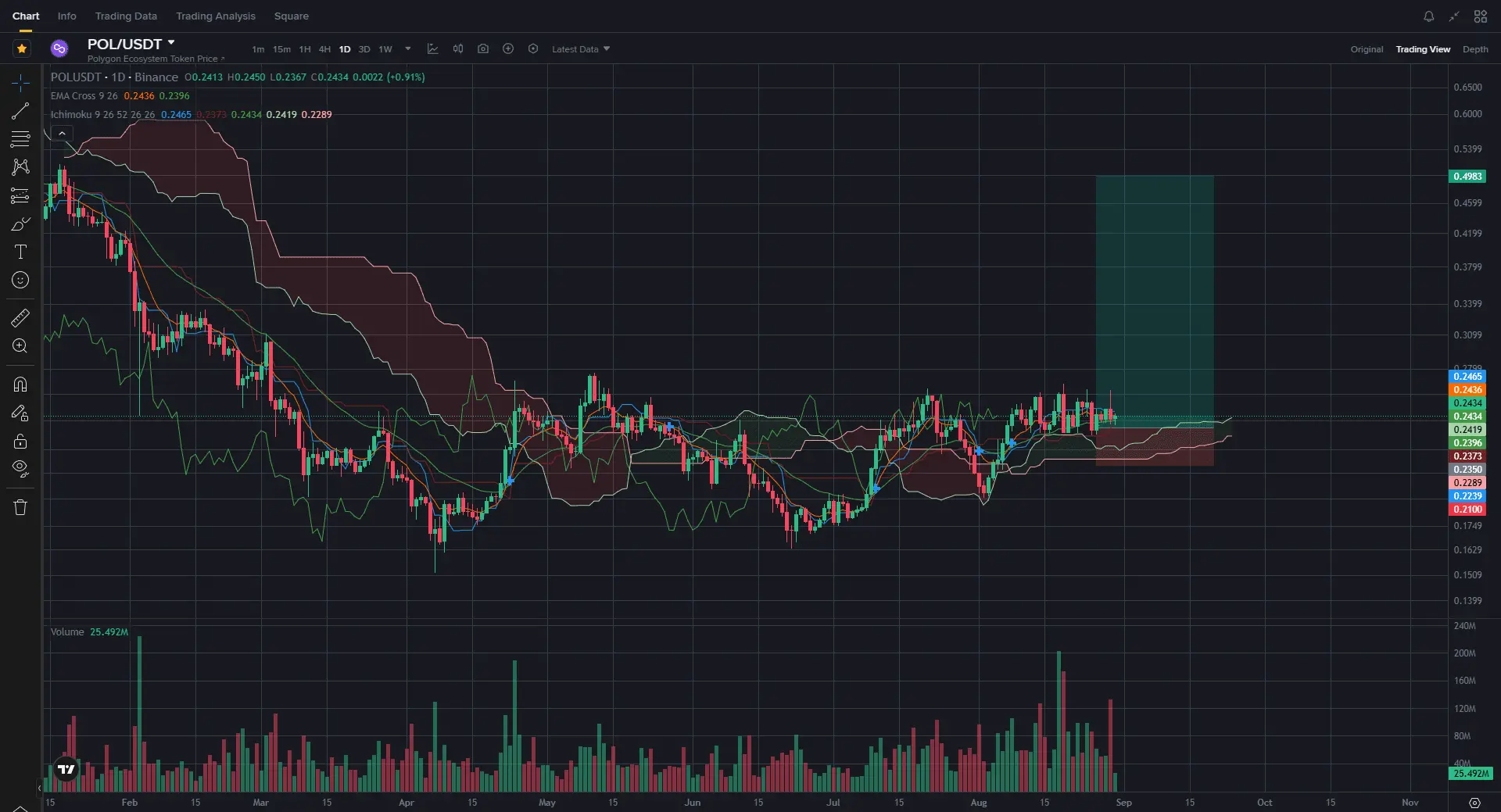Click the add-compare plus circle icon

[x=508, y=48]
